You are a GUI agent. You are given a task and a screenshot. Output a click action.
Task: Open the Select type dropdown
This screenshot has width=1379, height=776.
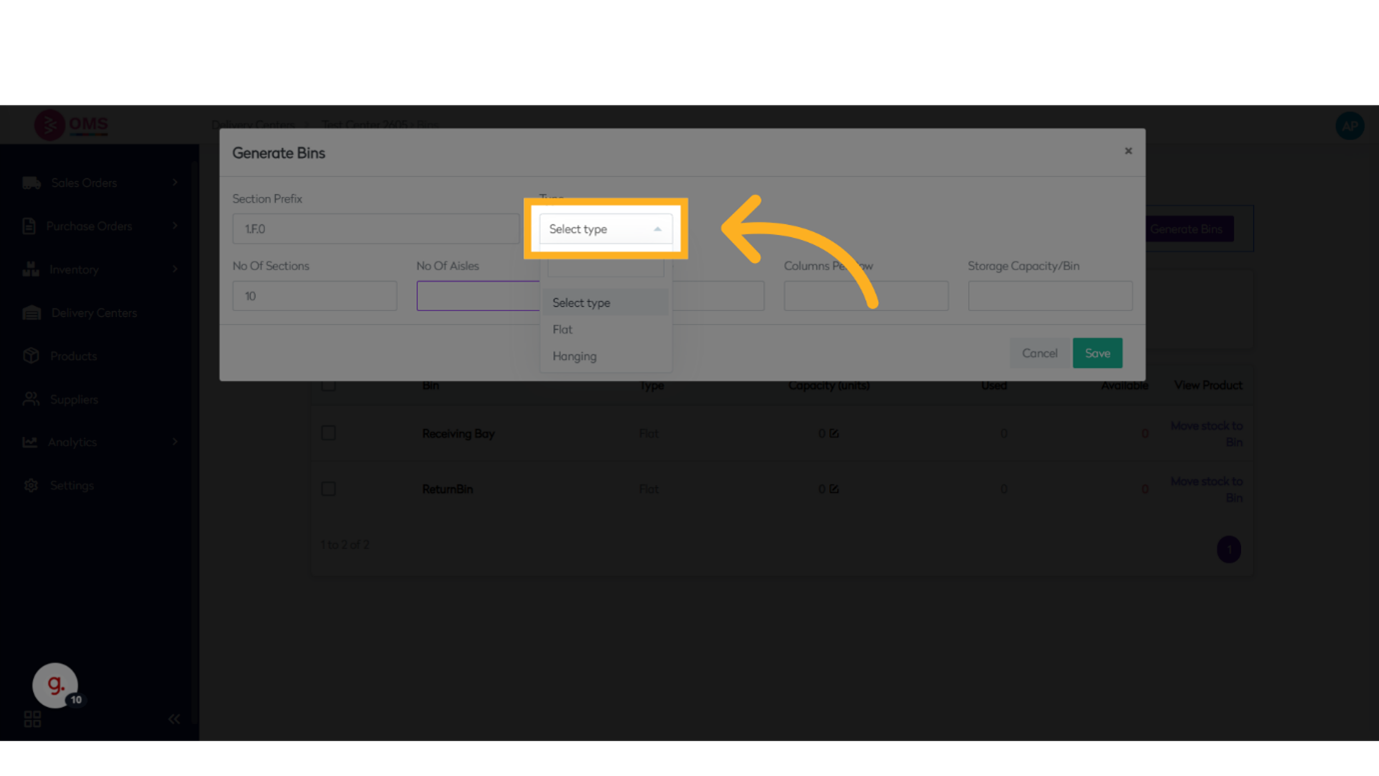[605, 229]
